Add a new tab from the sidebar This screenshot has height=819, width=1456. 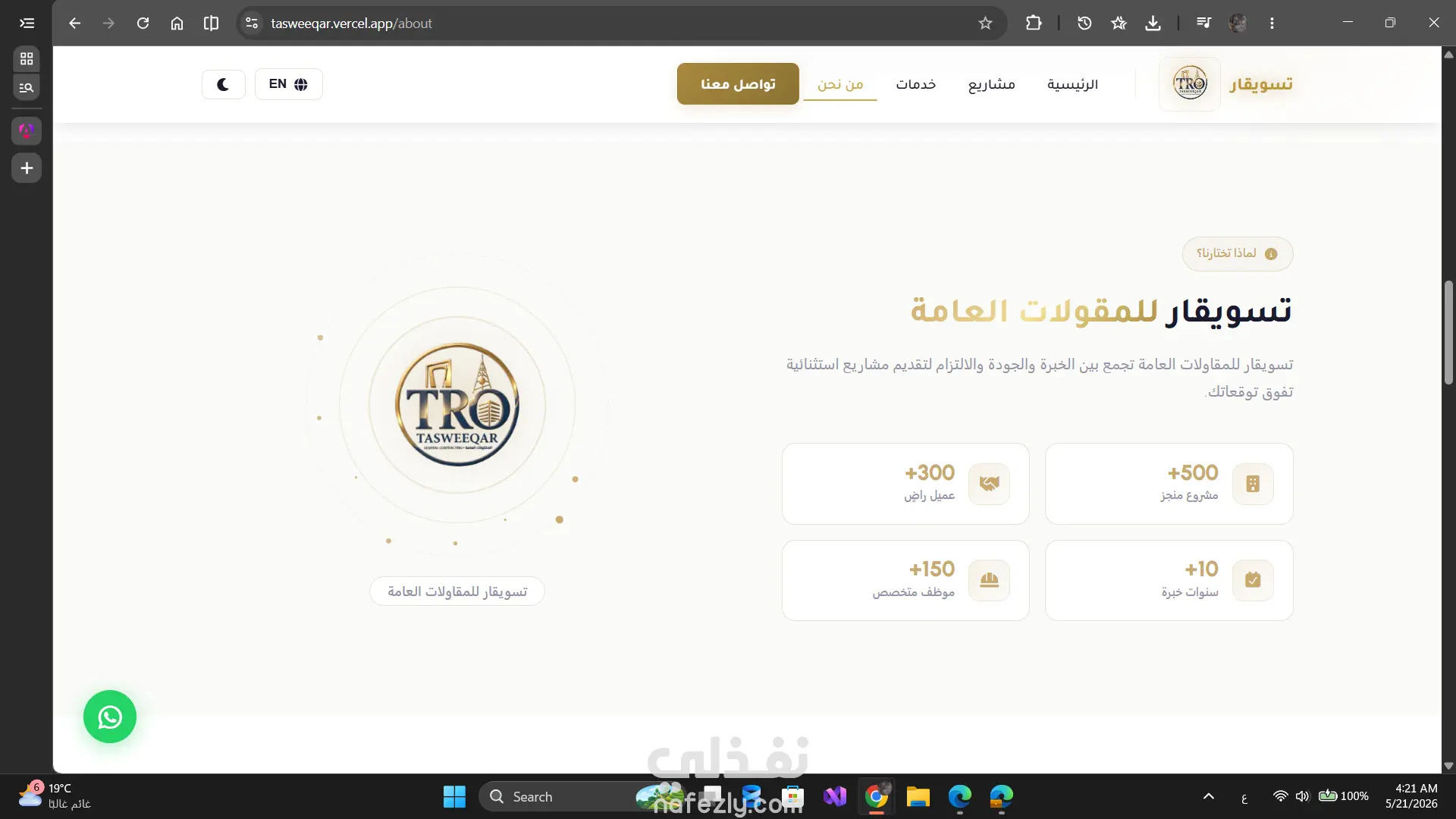pyautogui.click(x=27, y=168)
